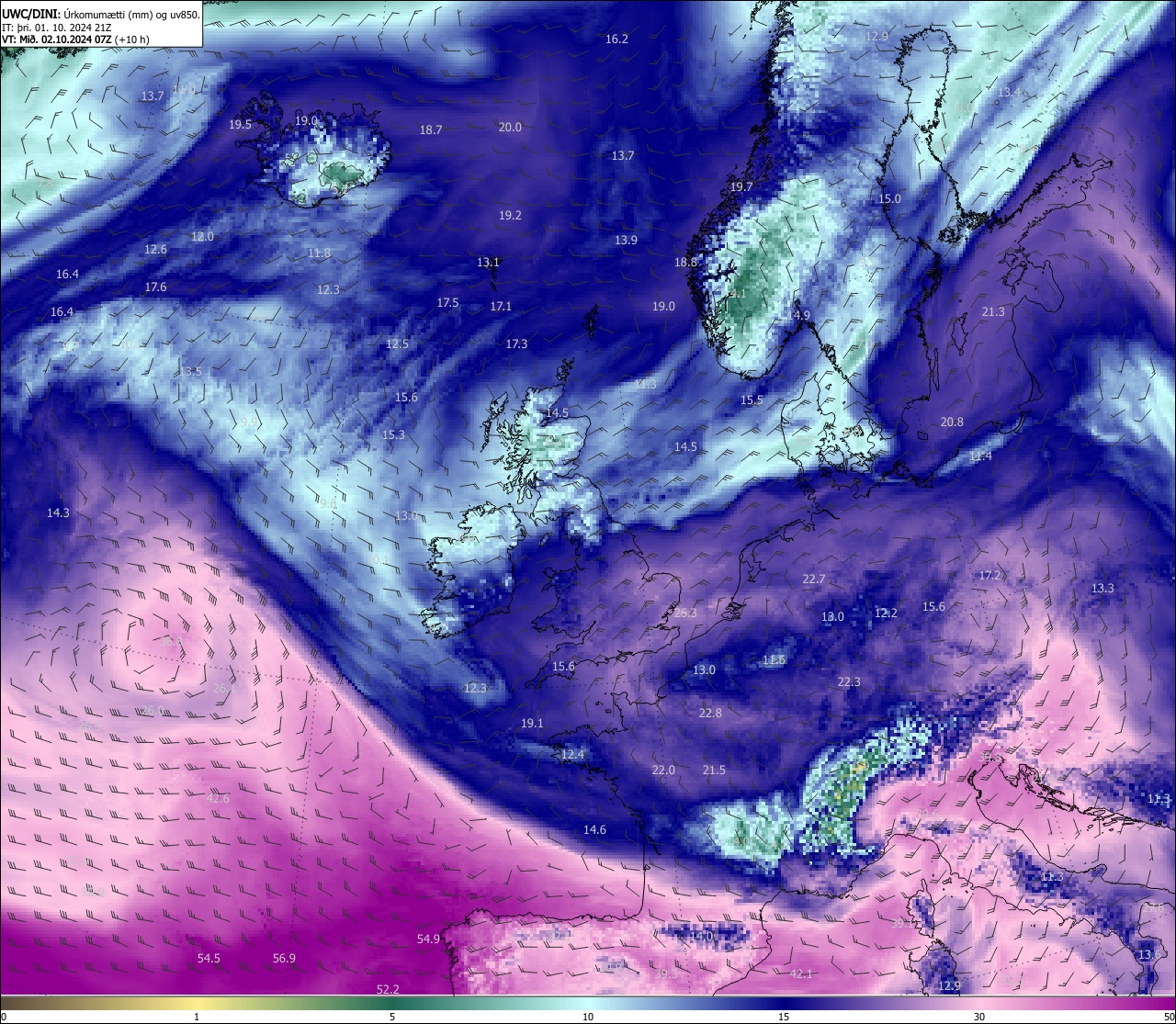Click the 1 tick on the color scale

(197, 1017)
